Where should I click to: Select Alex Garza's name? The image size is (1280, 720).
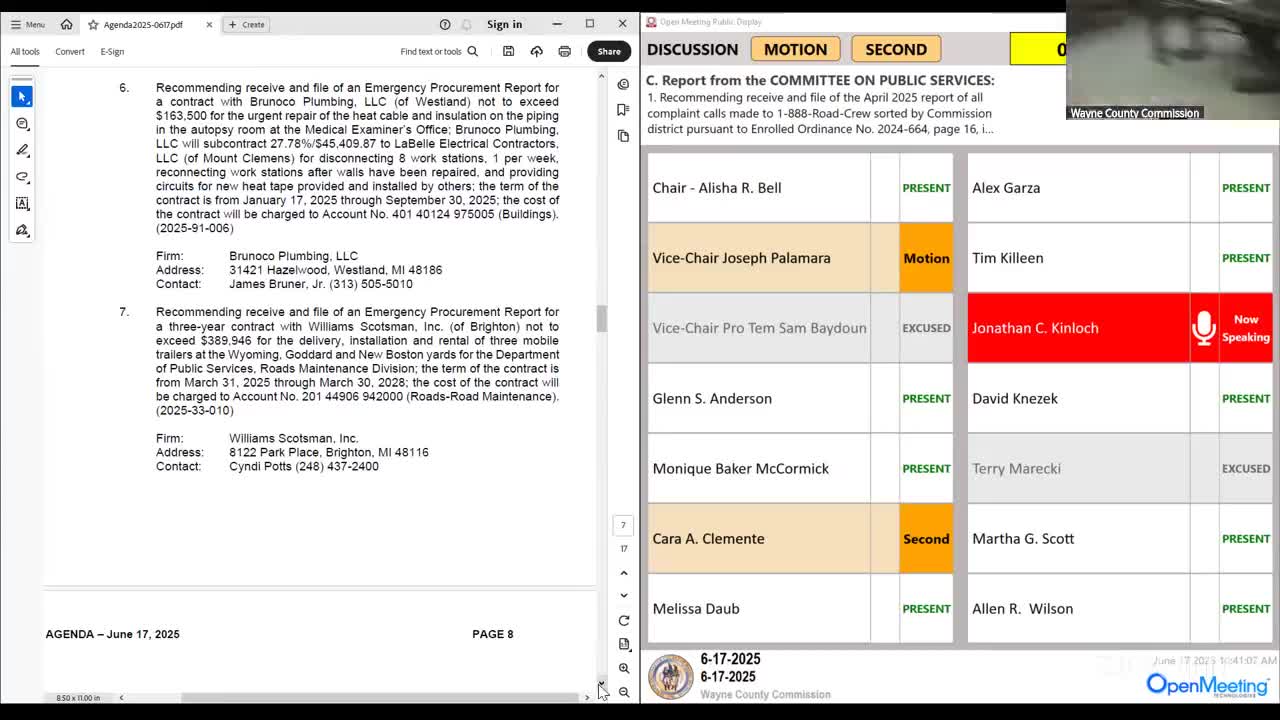[x=1006, y=188]
